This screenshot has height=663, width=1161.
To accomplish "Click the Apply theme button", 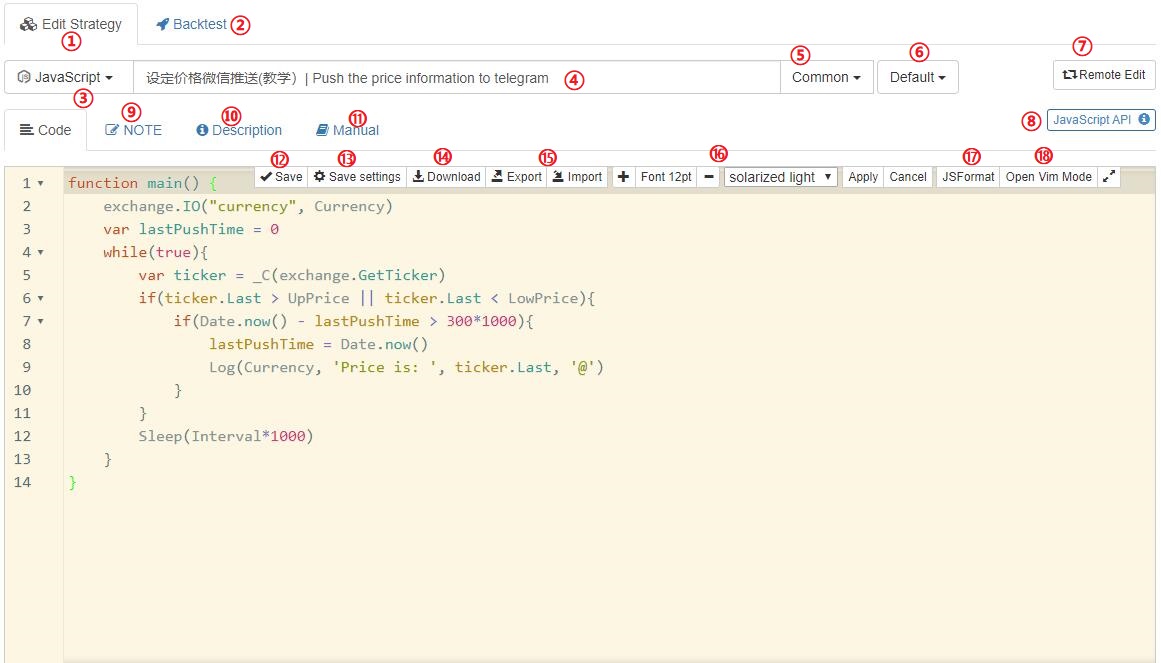I will coord(863,176).
